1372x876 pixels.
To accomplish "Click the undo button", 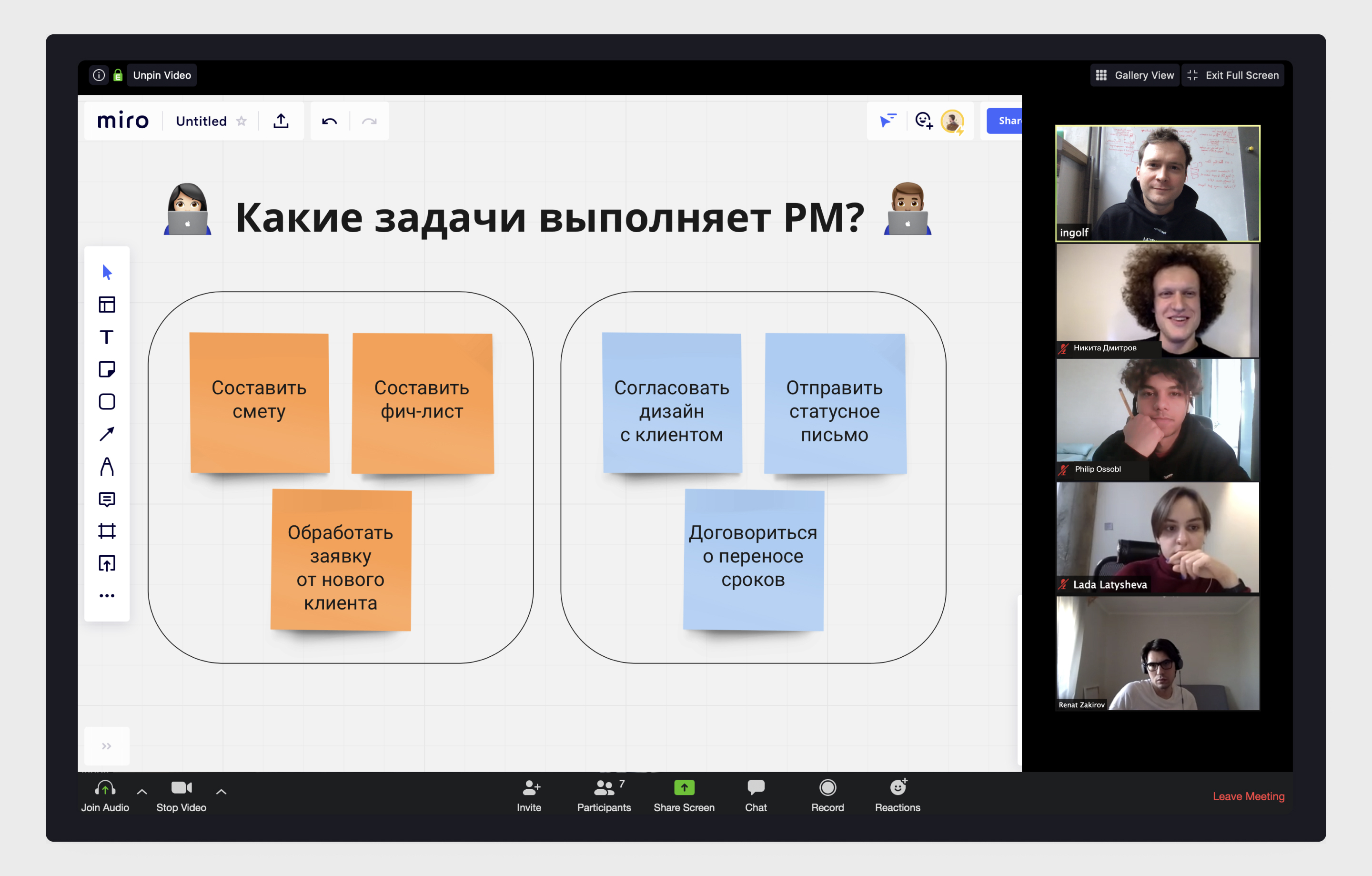I will (x=330, y=121).
